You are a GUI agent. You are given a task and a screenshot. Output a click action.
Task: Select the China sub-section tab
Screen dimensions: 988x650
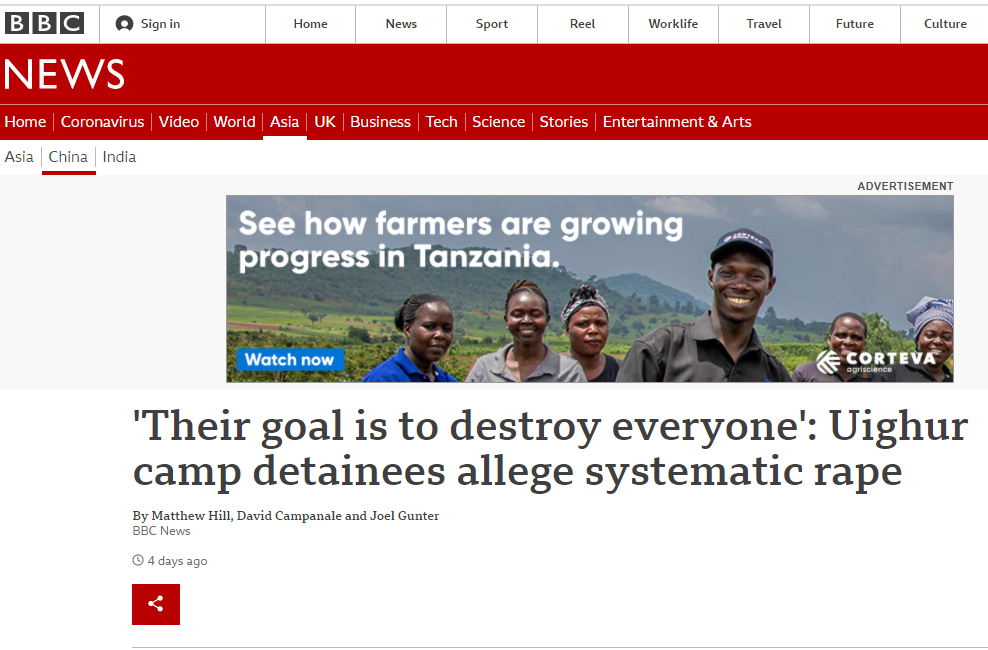coord(68,157)
